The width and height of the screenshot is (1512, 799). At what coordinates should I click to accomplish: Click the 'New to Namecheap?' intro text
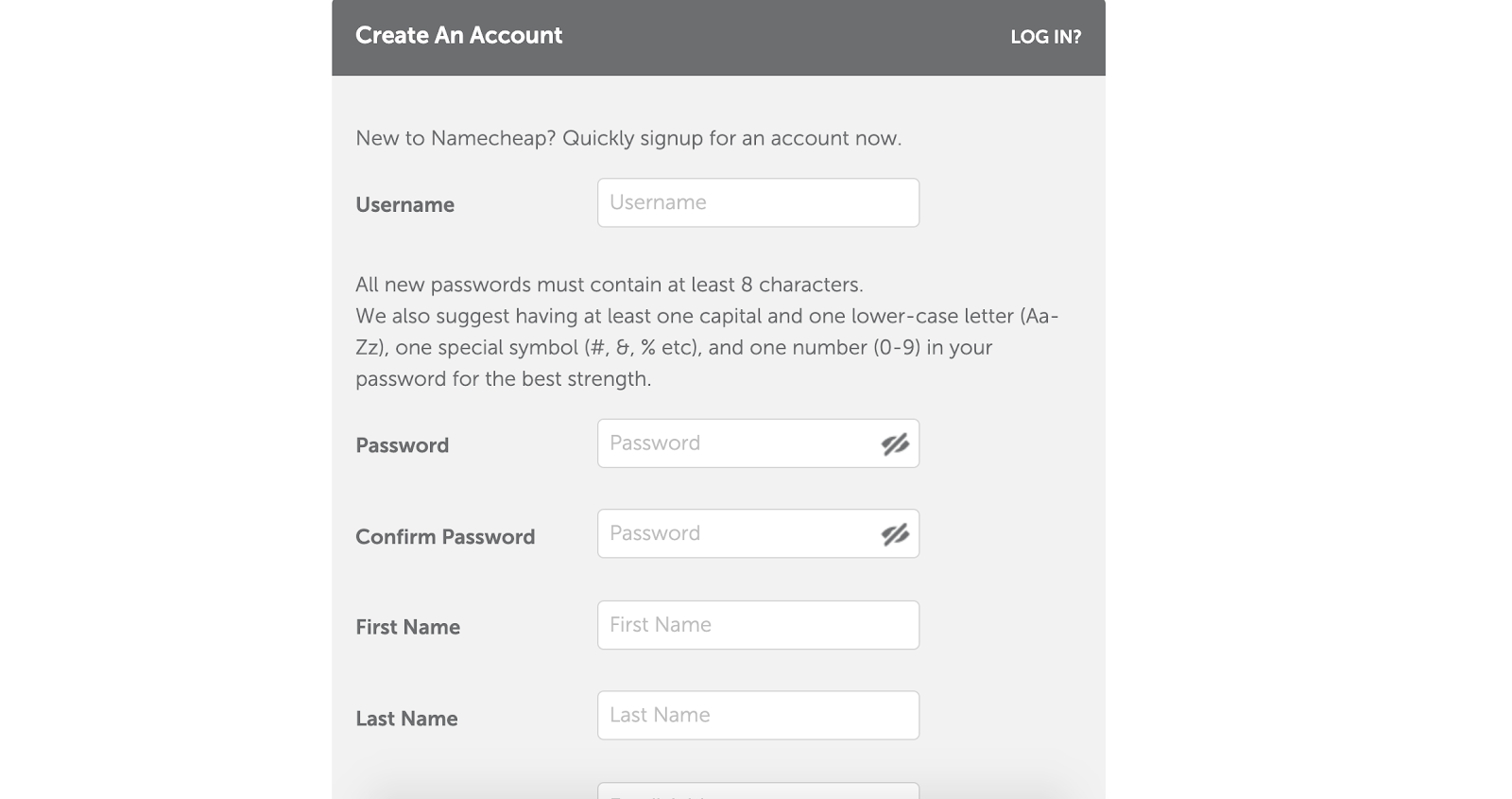[627, 138]
